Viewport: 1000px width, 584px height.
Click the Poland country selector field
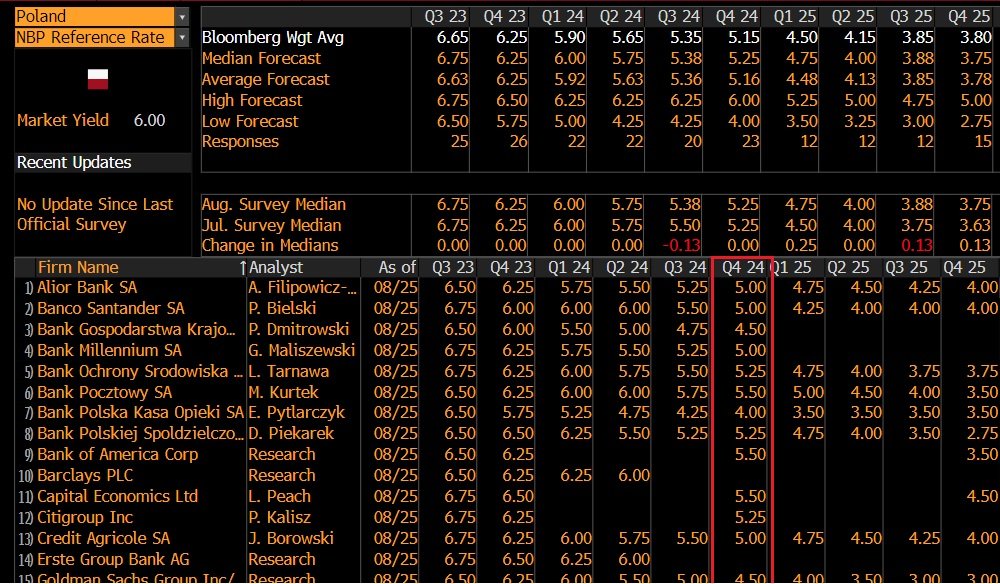pyautogui.click(x=94, y=17)
